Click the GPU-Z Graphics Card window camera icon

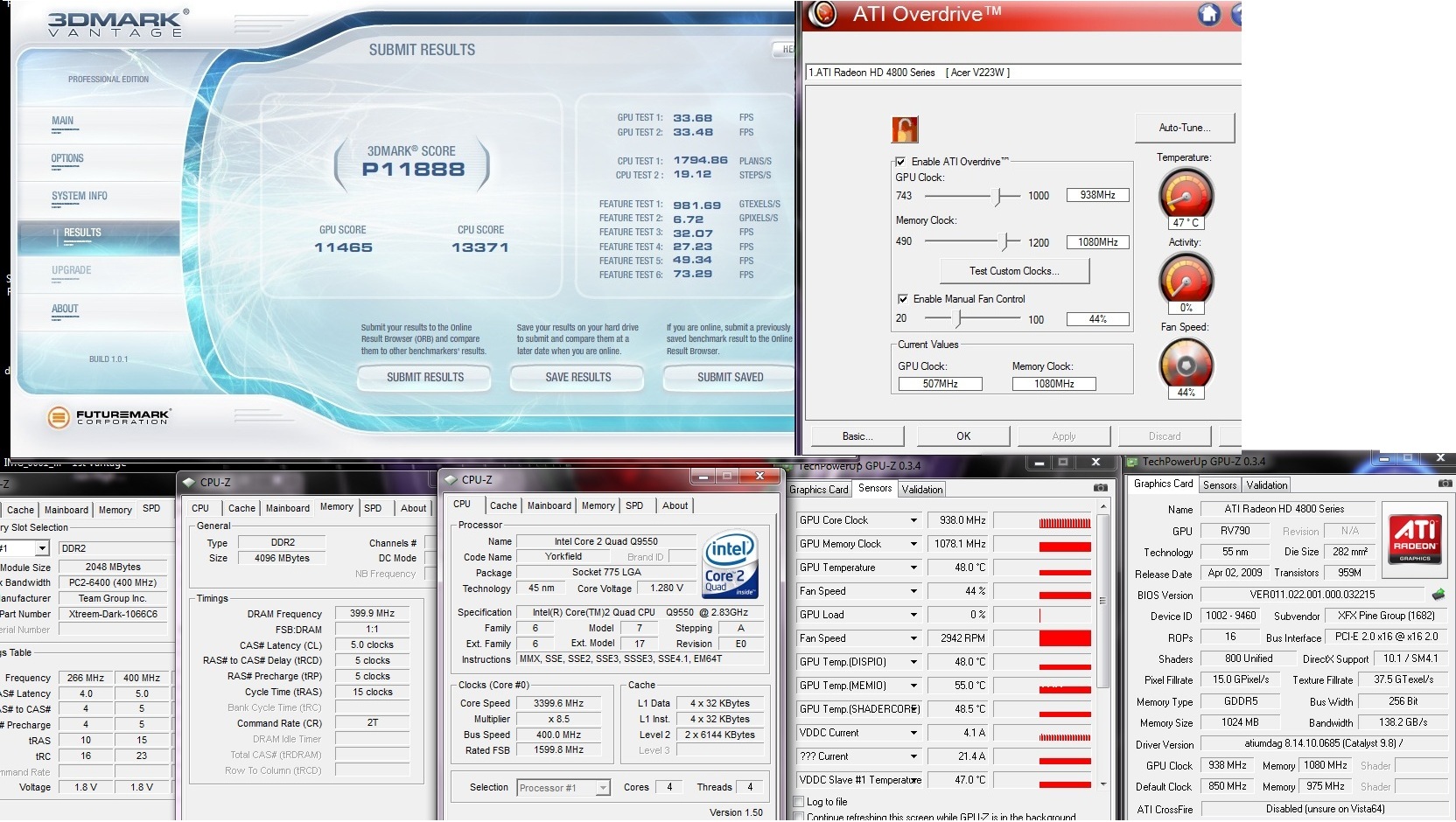coord(1445,483)
